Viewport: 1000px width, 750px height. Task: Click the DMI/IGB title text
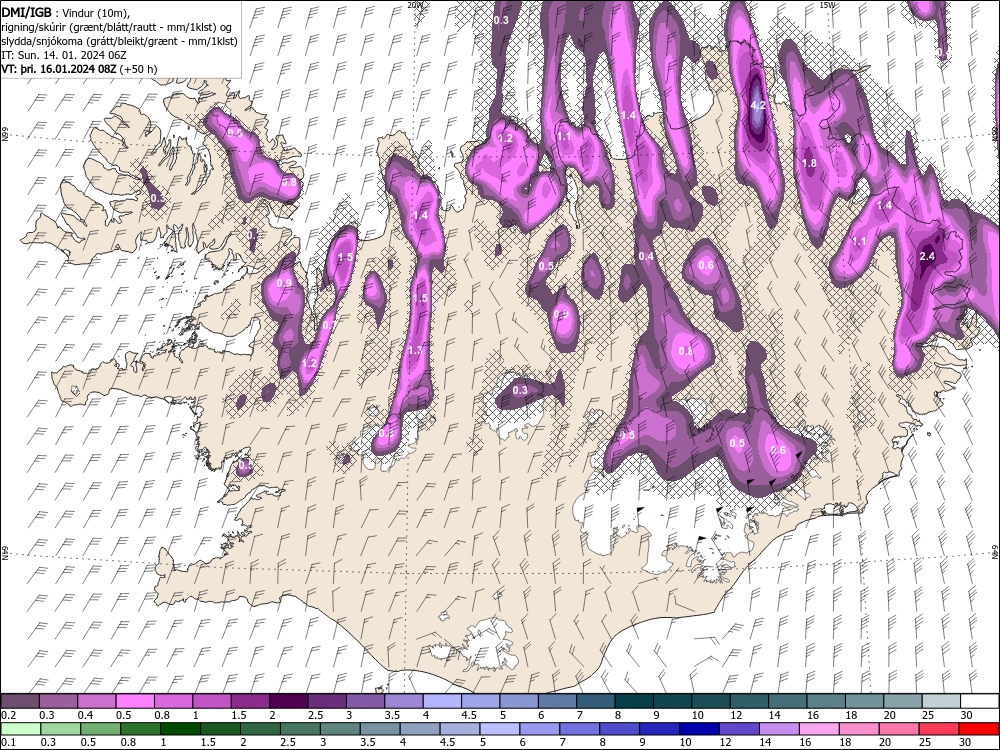point(27,12)
